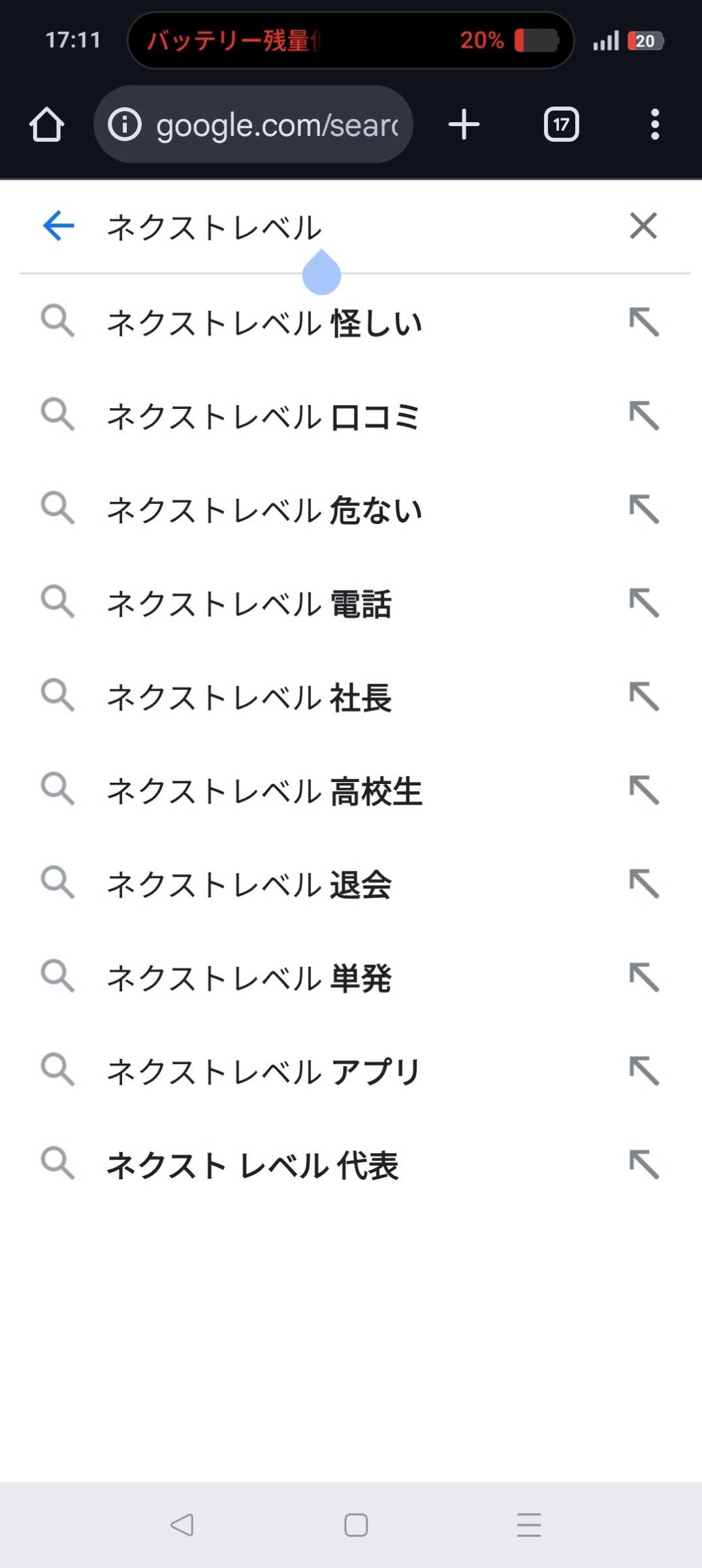Fill search with ネクストレベル 社長 arrow

[x=644, y=696]
